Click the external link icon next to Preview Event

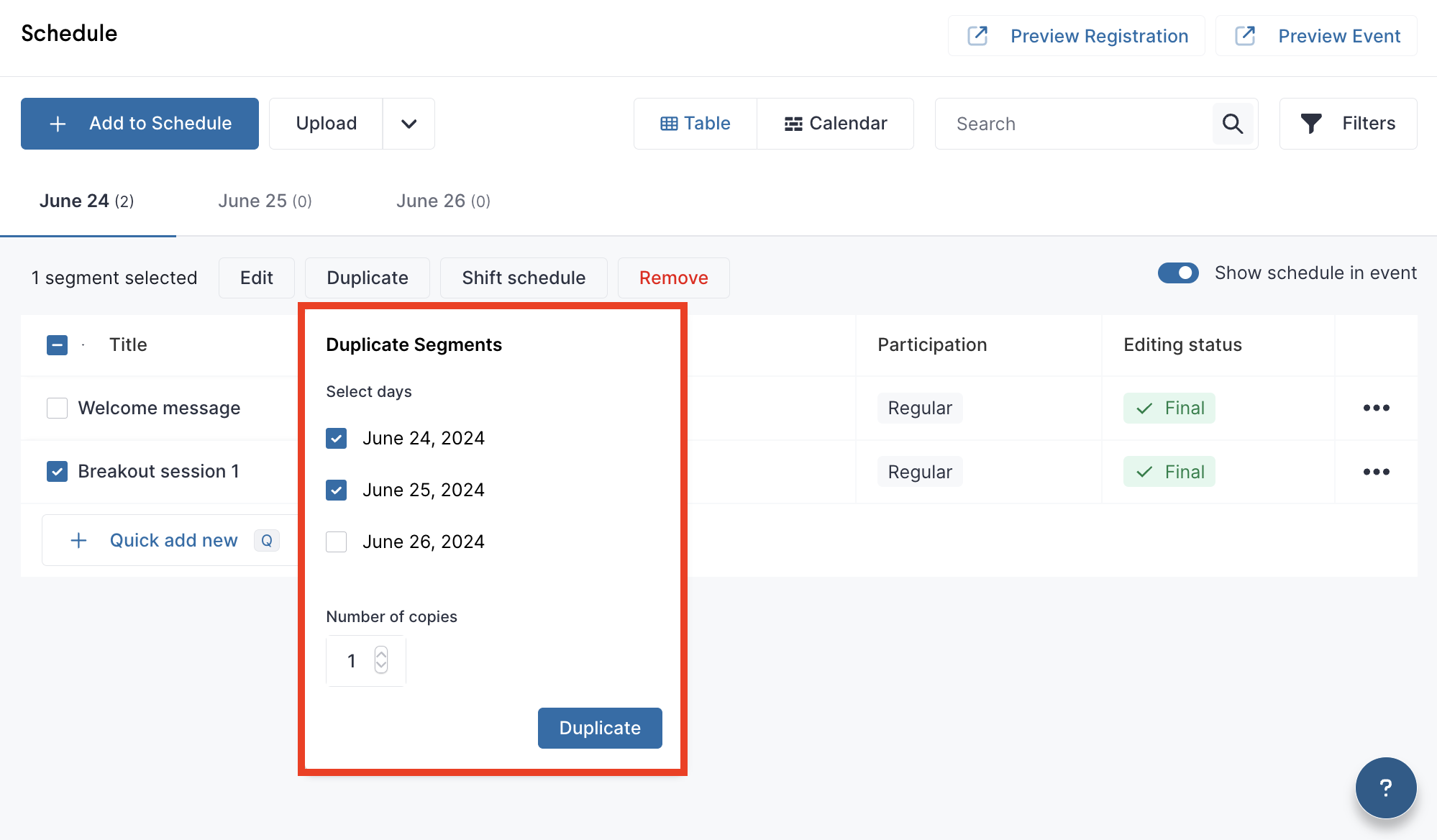click(x=1244, y=35)
